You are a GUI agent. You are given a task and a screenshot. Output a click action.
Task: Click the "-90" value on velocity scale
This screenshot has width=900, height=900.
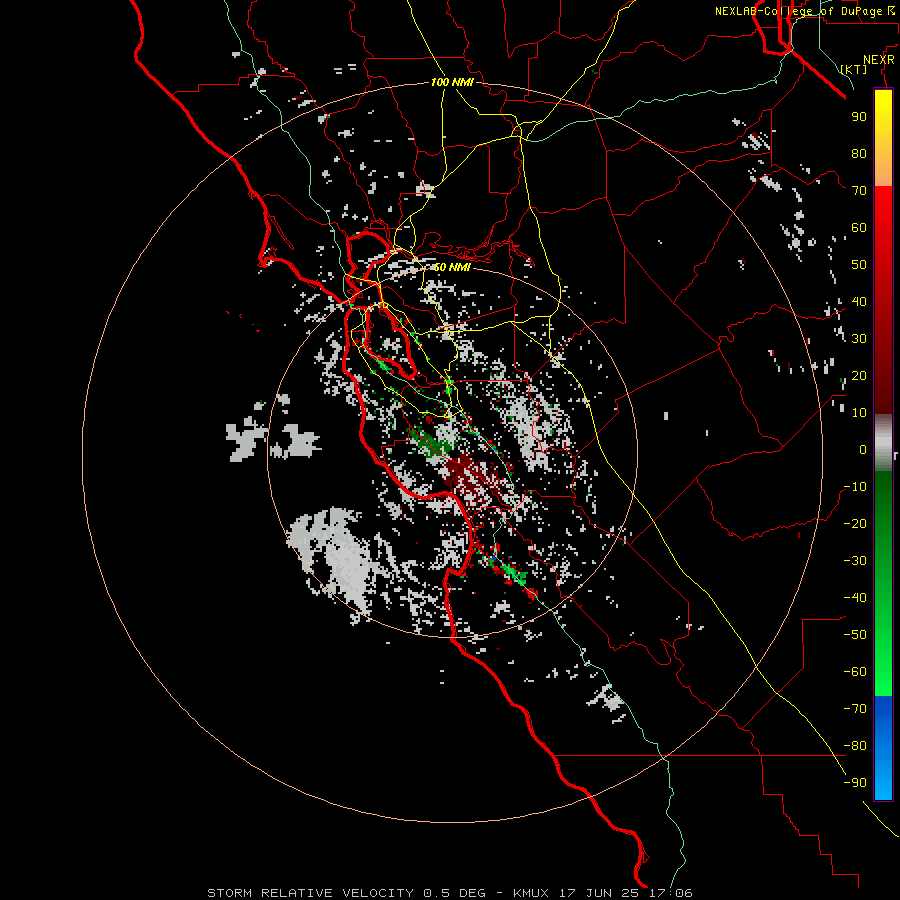coord(855,783)
